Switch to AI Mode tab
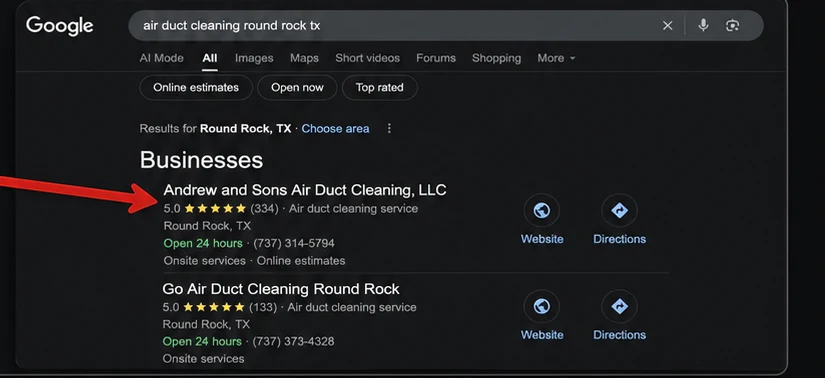Image resolution: width=825 pixels, height=378 pixels. point(162,58)
